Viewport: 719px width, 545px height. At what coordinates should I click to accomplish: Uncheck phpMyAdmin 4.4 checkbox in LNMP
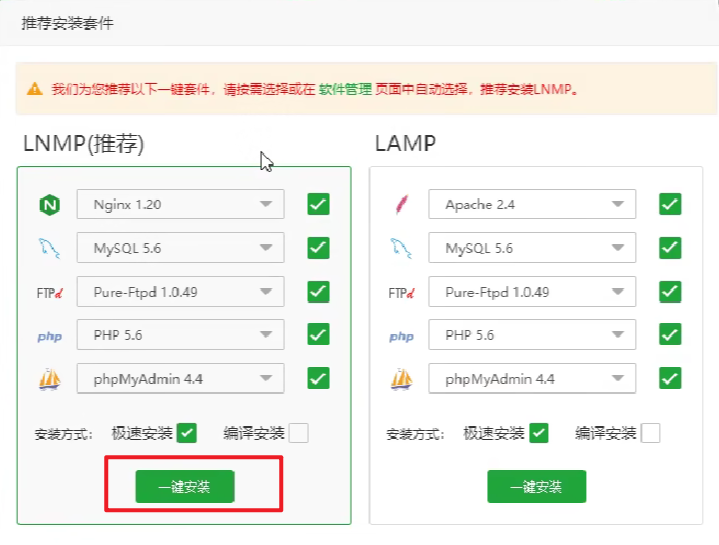click(x=318, y=378)
